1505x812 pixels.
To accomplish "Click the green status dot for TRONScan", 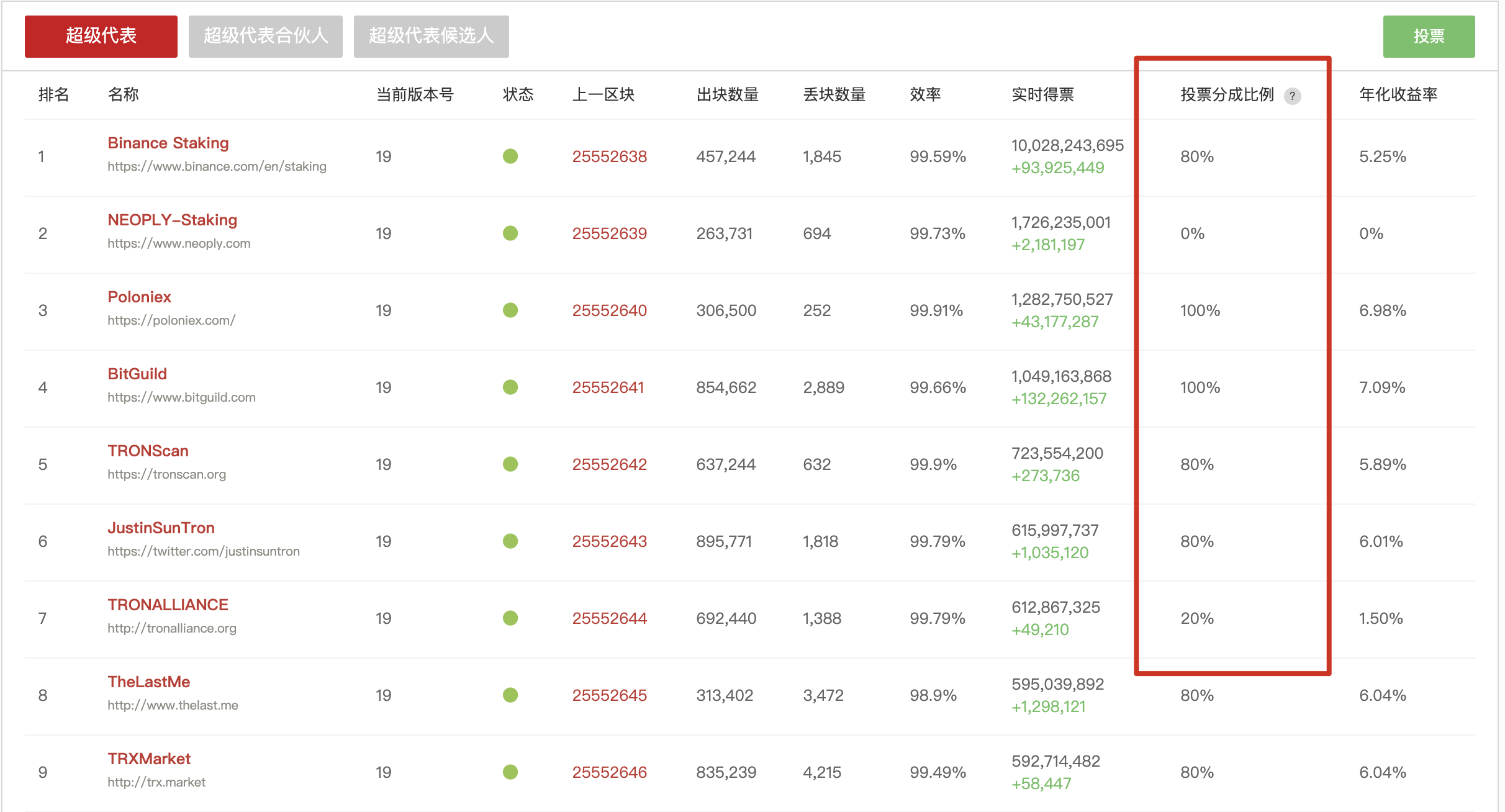I will pyautogui.click(x=510, y=464).
